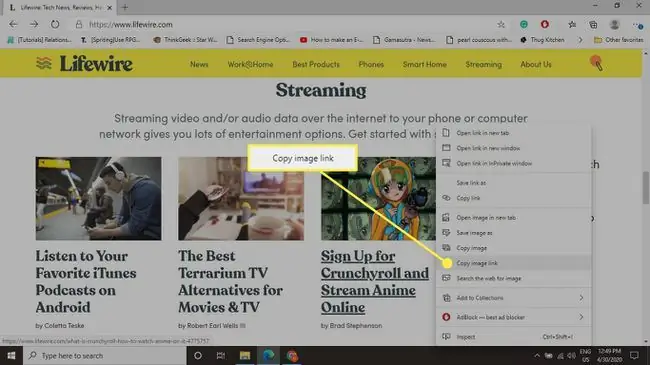This screenshot has width=650, height=365.
Task: Add page to favorites with star icon
Action: [501, 24]
